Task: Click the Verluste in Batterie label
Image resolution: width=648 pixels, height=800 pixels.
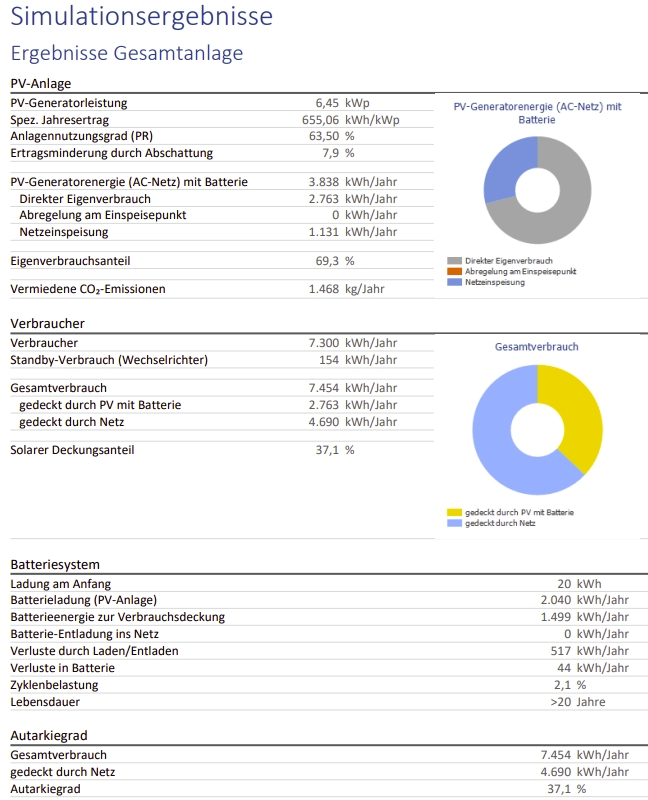Action: pyautogui.click(x=63, y=668)
